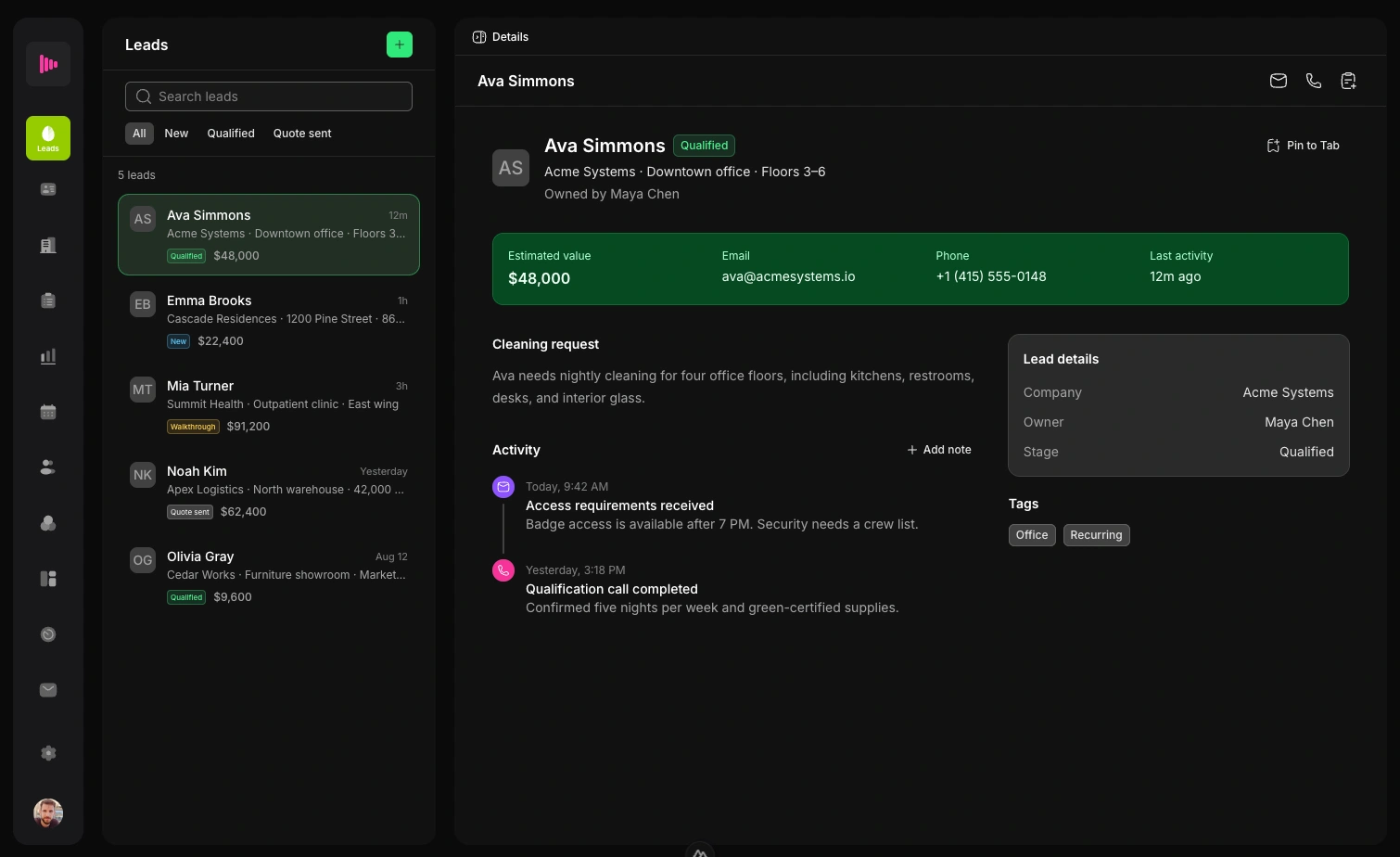Click the Estimated value $48,000
This screenshot has width=1400, height=857.
point(540,278)
